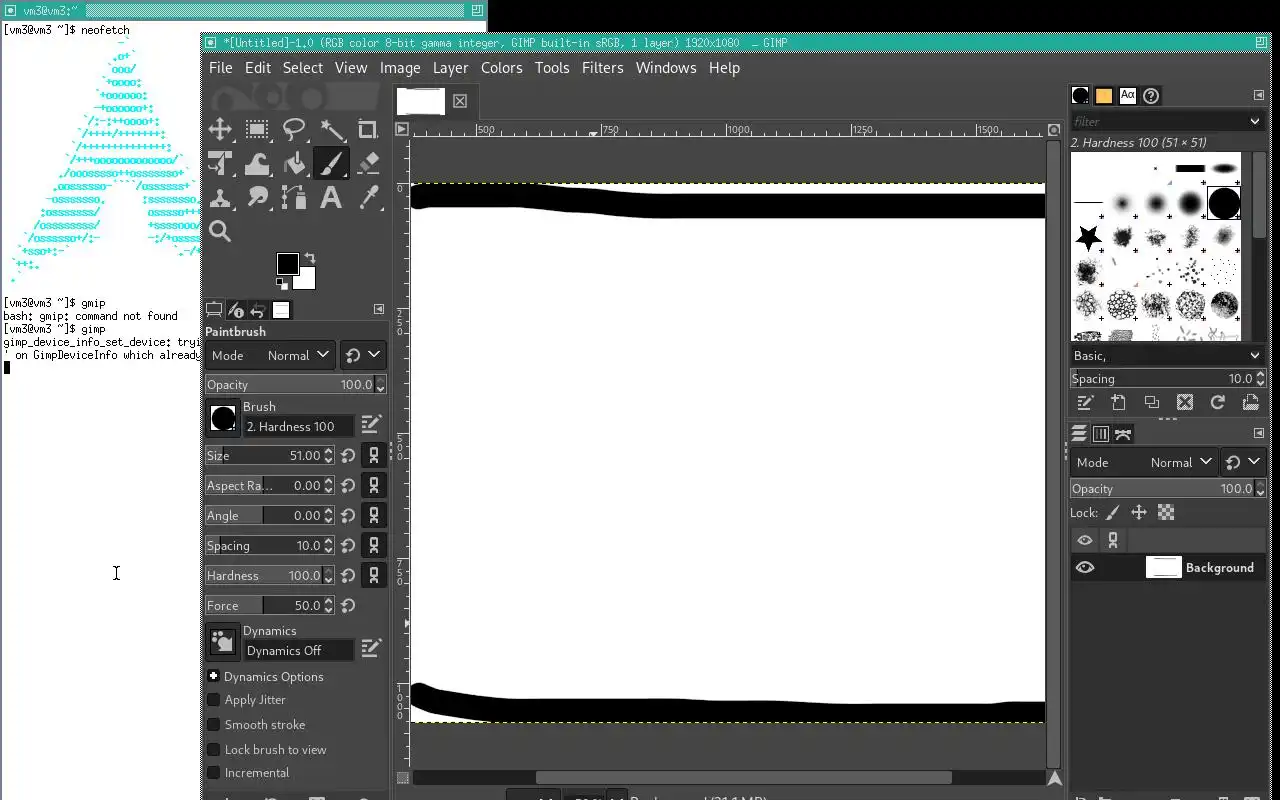The width and height of the screenshot is (1280, 800).
Task: Open the dynamics editor next to Dynamics Off
Action: click(x=371, y=648)
